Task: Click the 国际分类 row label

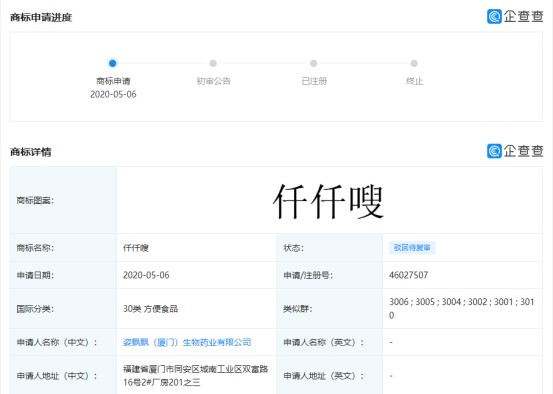Action: 35,309
